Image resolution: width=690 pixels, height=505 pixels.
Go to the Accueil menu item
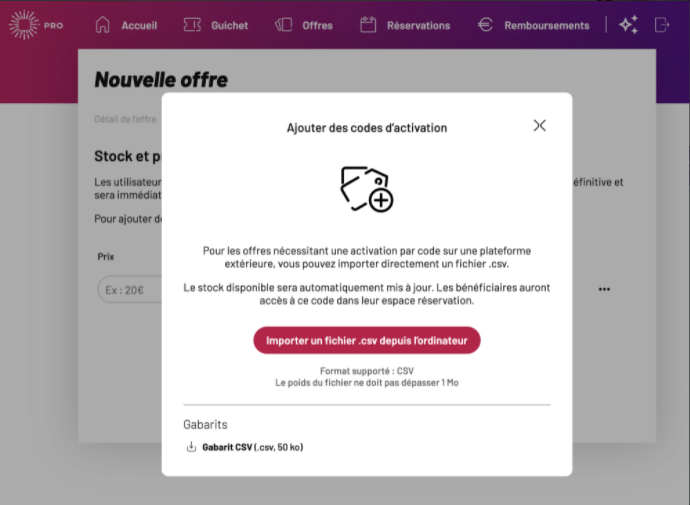139,26
